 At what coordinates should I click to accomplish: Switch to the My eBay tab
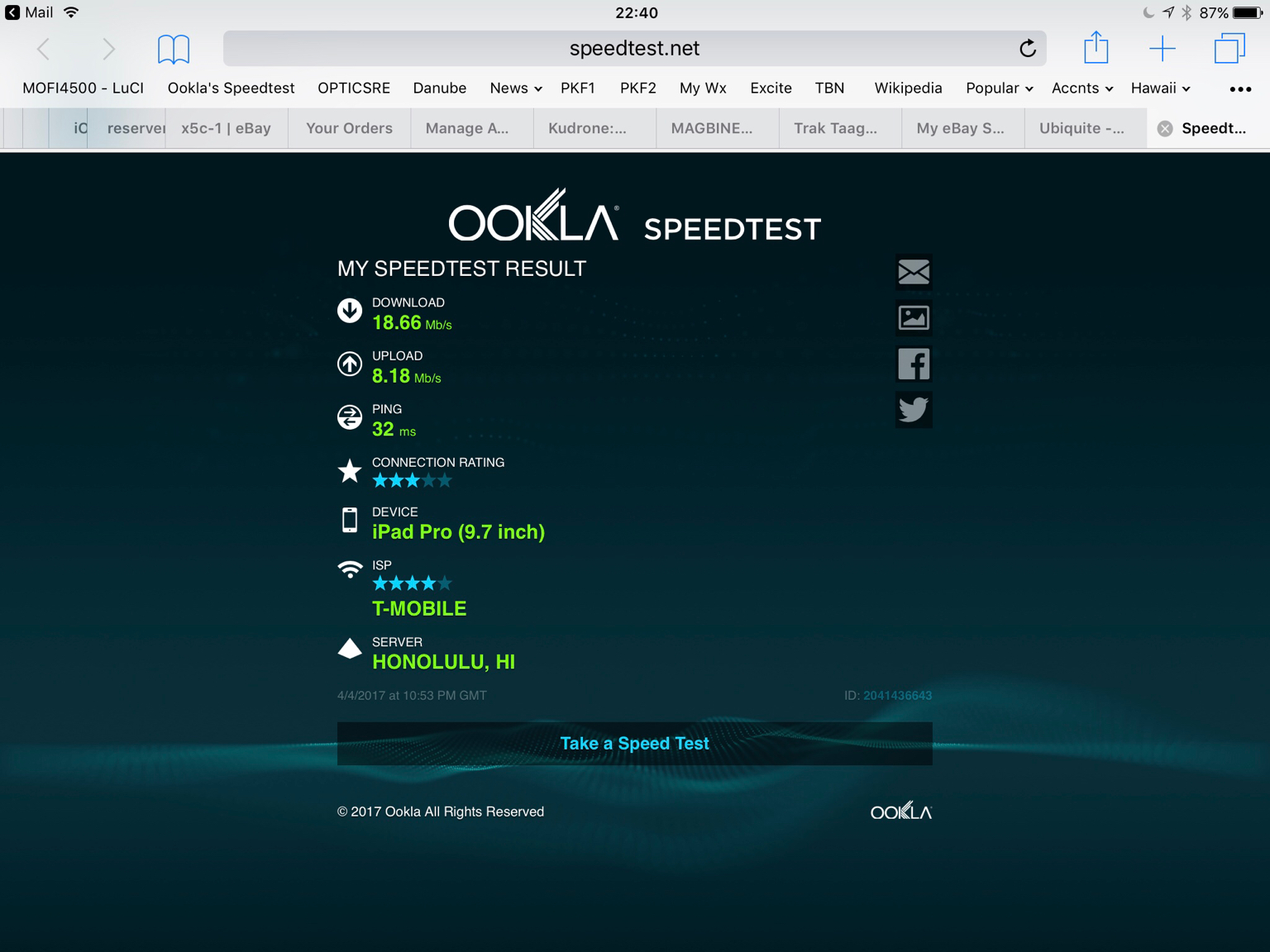(x=960, y=128)
